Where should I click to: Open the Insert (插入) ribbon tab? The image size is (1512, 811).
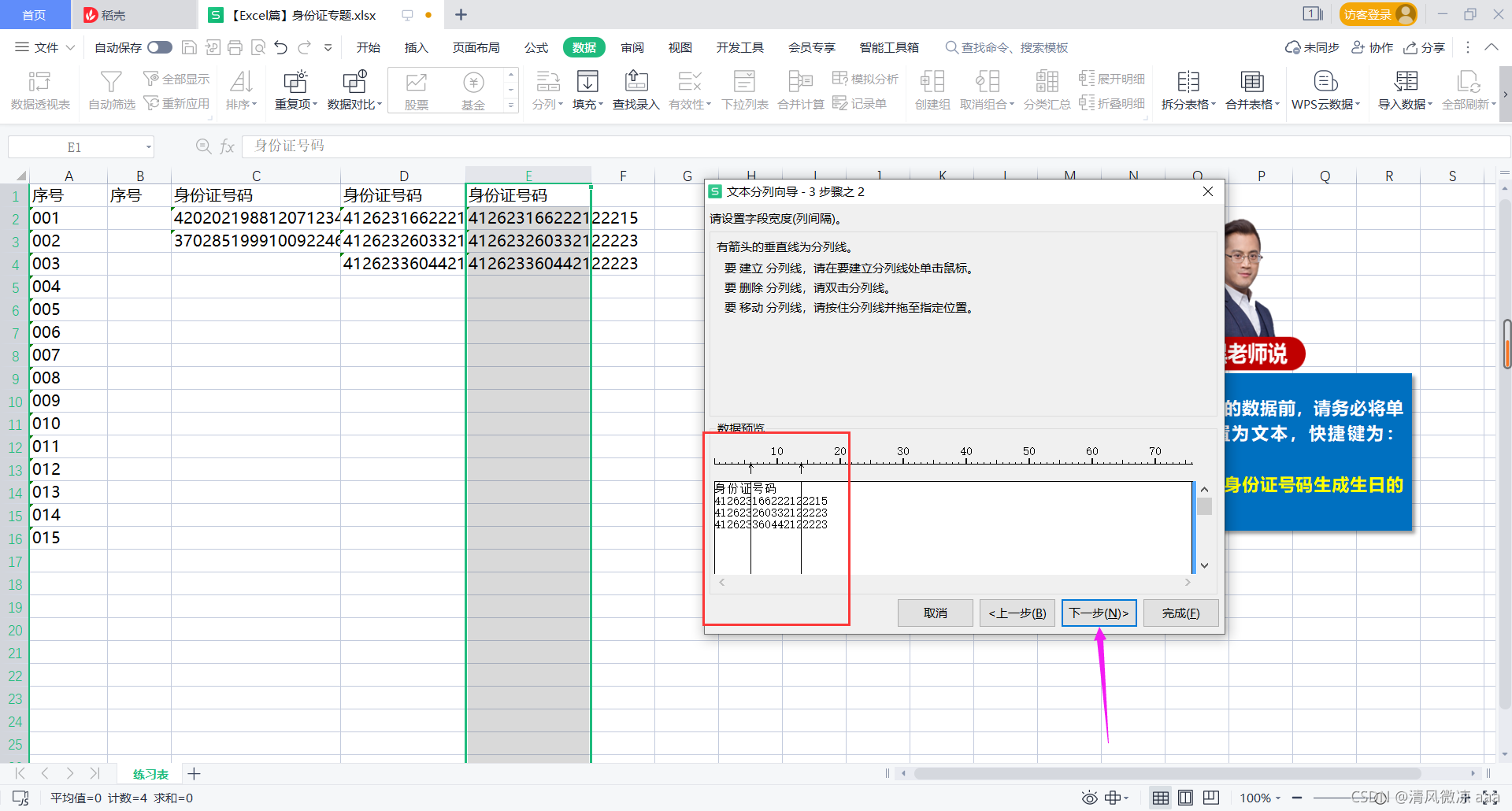click(416, 48)
